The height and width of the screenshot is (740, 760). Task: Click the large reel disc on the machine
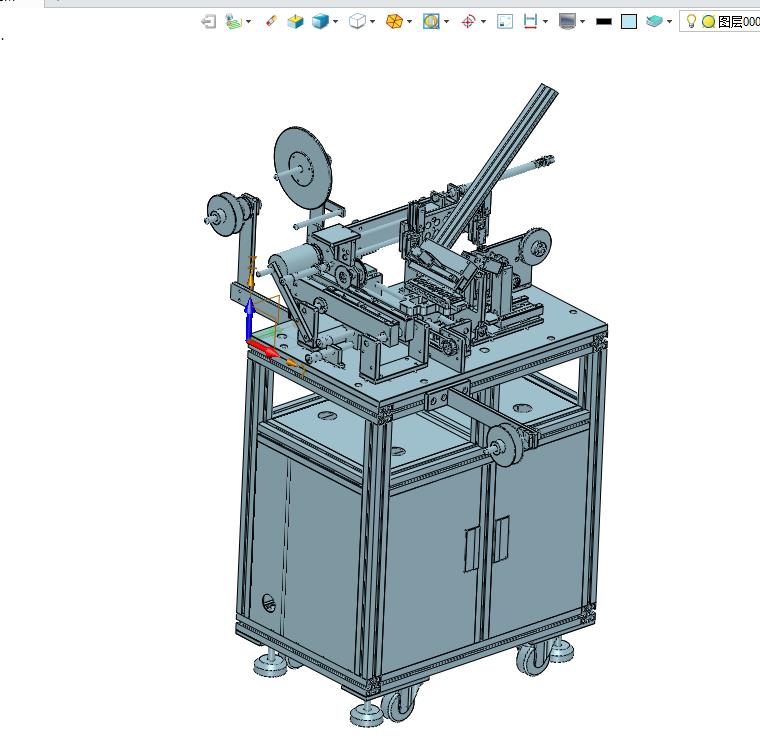[301, 168]
